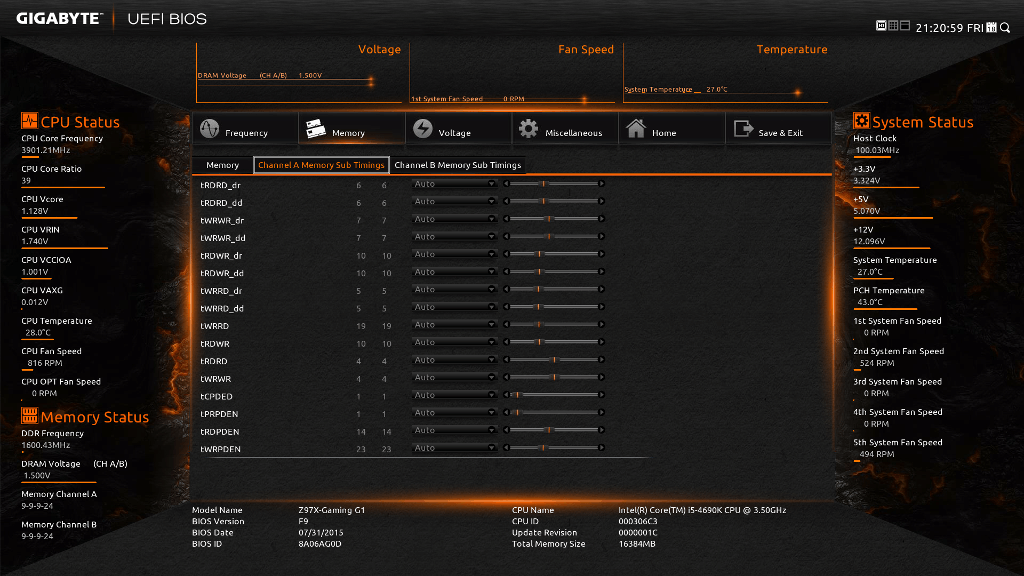Open the Frequency section with the gauge icon
Screen dimensions: 1024x576
[x=246, y=129]
